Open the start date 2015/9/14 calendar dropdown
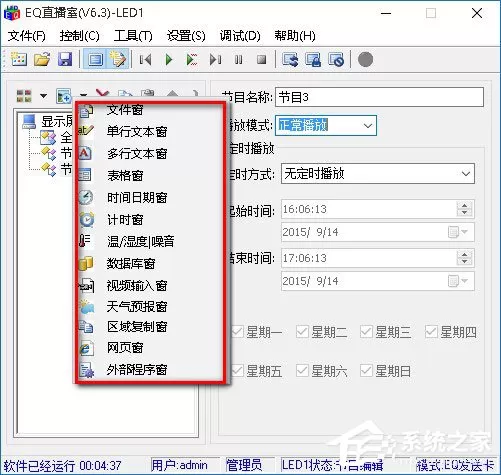Viewport: 501px width, 475px height. [x=458, y=232]
